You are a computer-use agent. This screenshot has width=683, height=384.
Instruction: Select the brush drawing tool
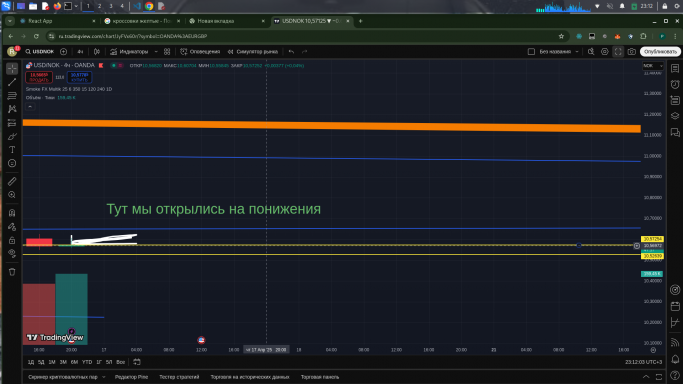12,136
